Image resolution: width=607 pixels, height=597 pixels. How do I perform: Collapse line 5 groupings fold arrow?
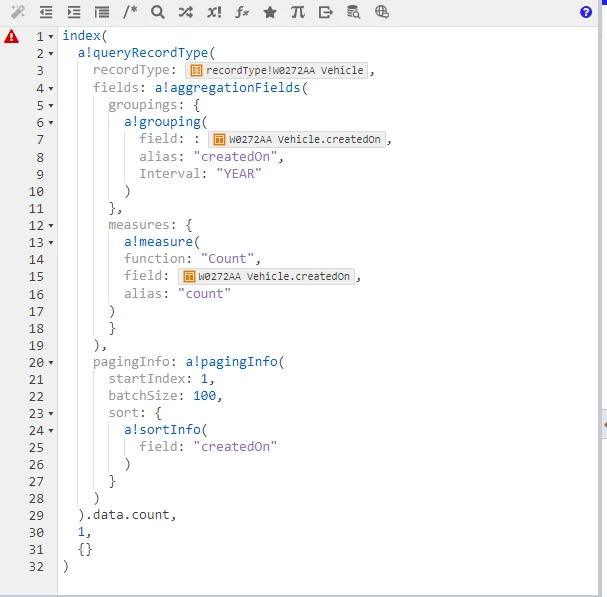pyautogui.click(x=51, y=106)
